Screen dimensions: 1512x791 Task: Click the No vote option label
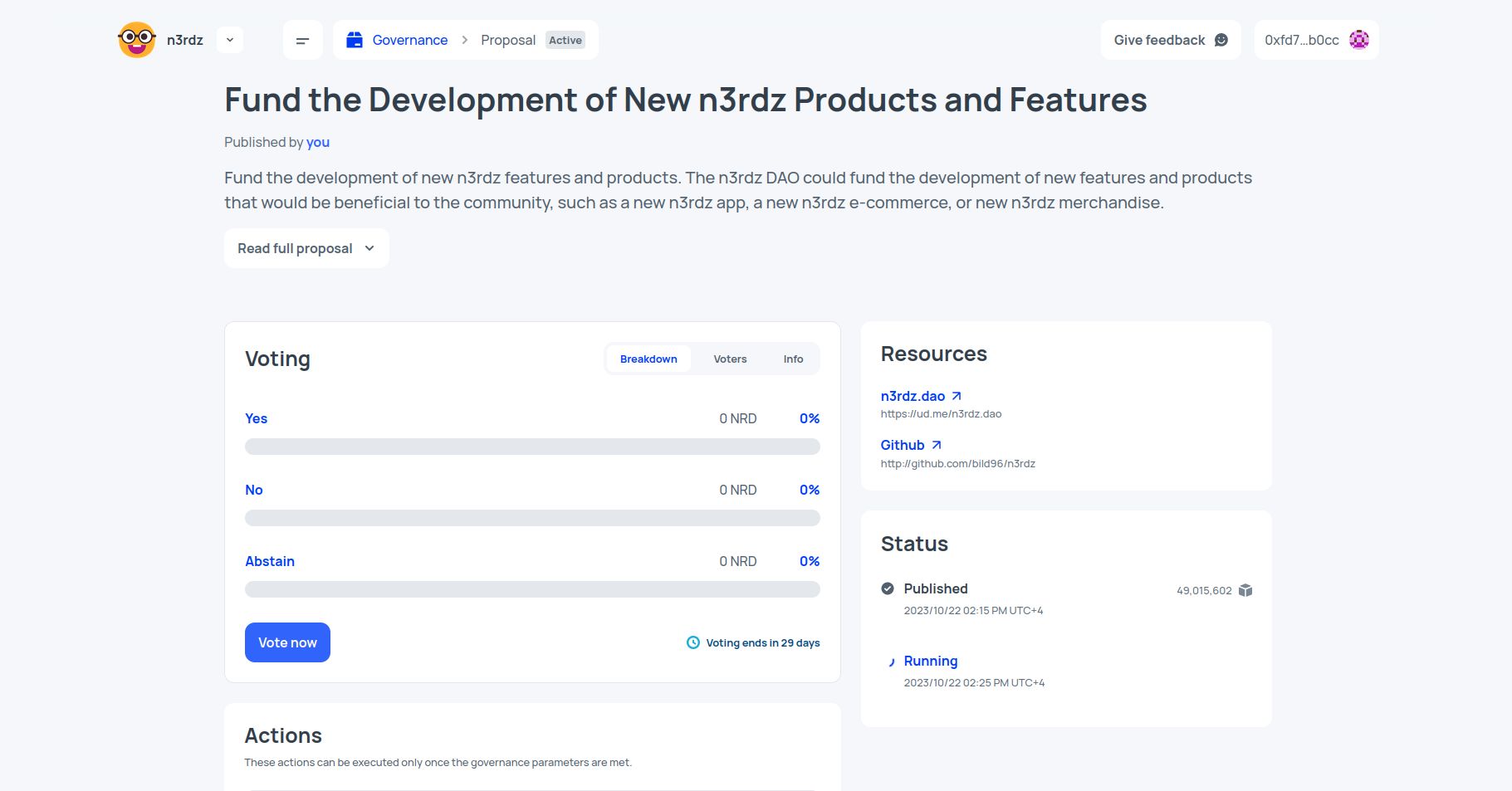(254, 490)
